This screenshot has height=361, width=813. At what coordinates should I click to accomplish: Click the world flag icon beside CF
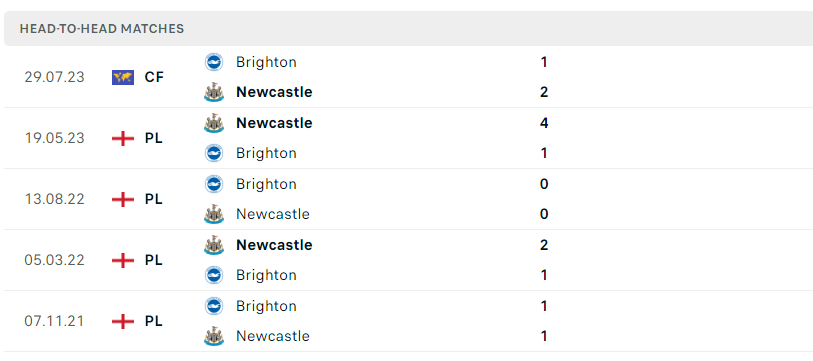pyautogui.click(x=123, y=77)
